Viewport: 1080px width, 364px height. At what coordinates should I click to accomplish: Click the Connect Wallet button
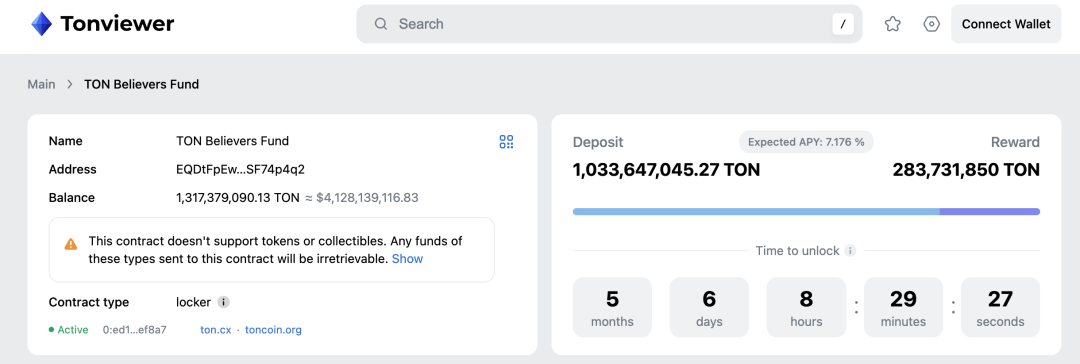(x=1006, y=24)
